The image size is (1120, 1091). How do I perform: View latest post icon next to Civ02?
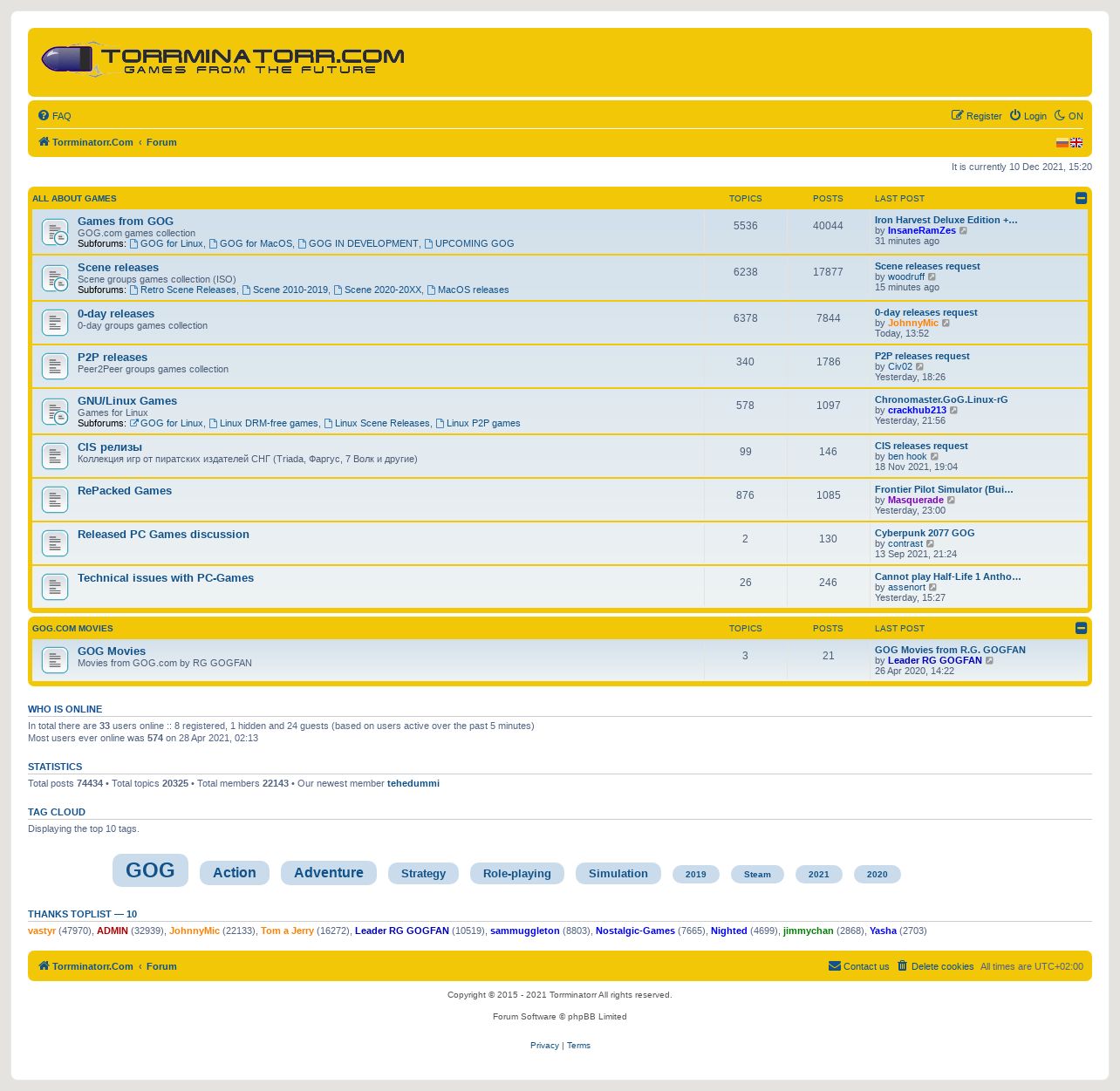click(x=920, y=367)
